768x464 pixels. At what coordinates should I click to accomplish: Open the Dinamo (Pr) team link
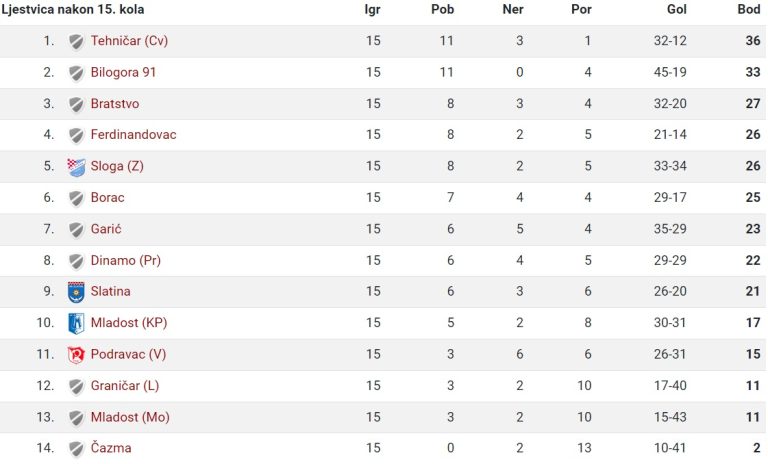[x=126, y=260]
